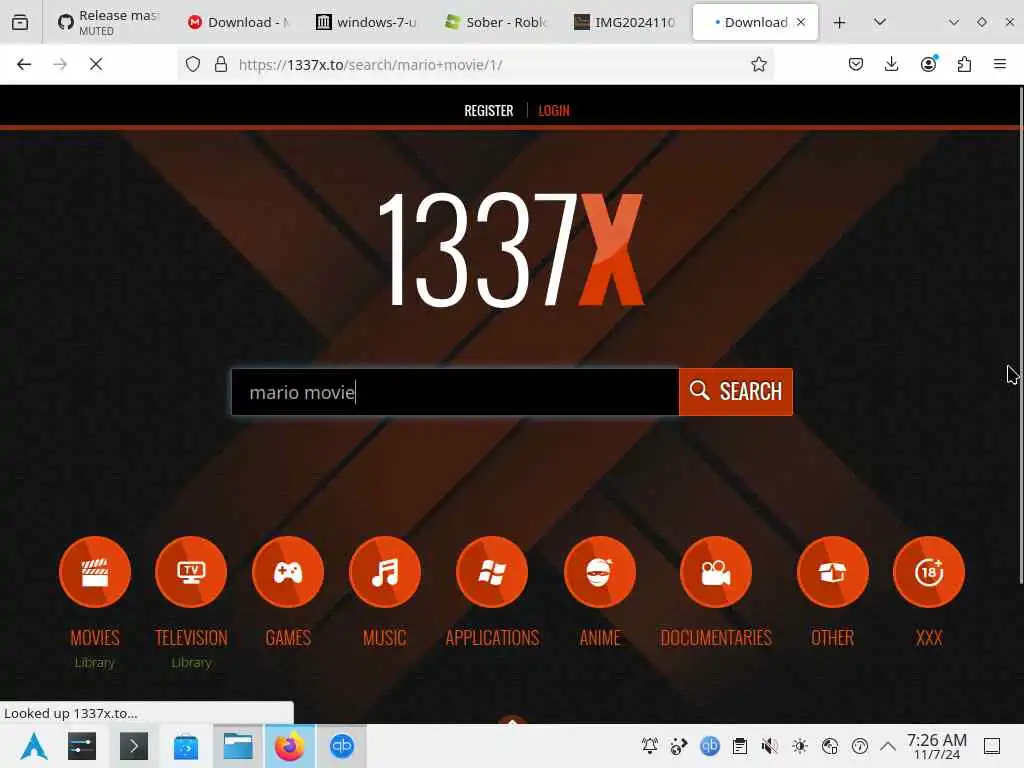This screenshot has height=768, width=1024.
Task: Close the current Download tab
Action: pos(801,22)
